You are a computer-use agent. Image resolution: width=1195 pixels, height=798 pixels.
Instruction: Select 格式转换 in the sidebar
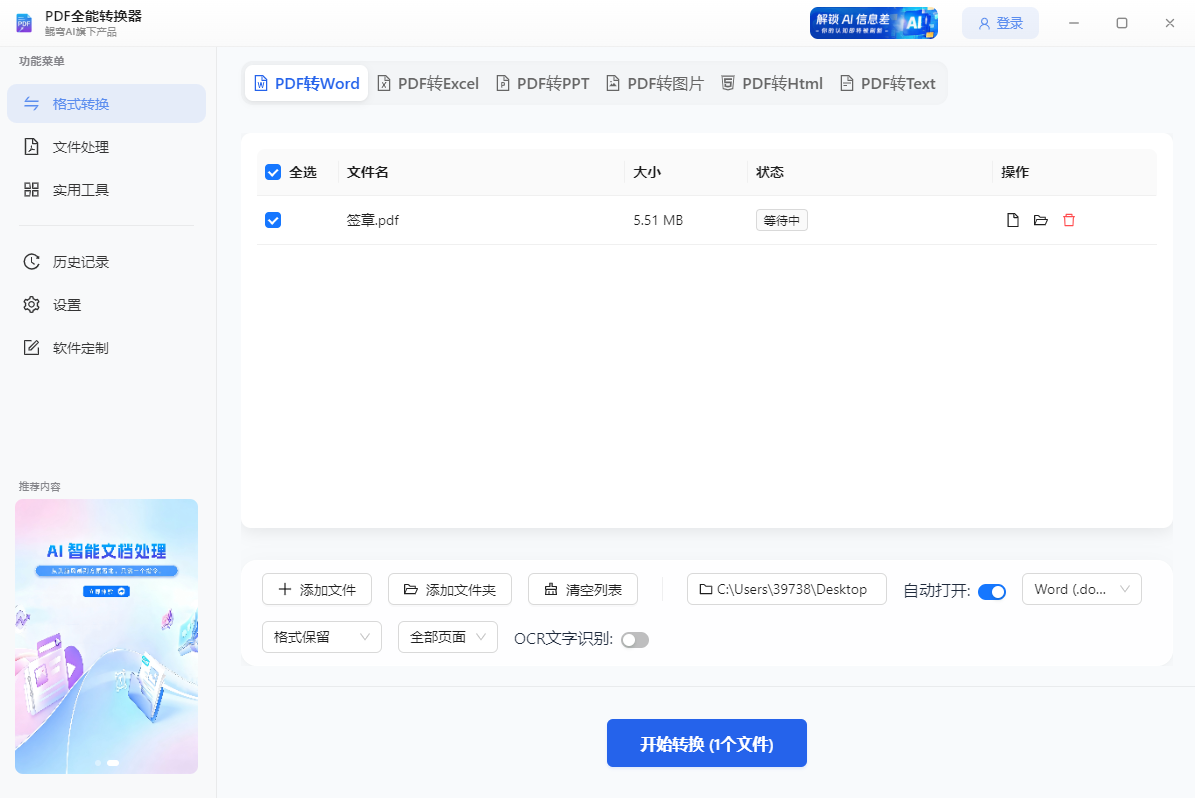[106, 103]
